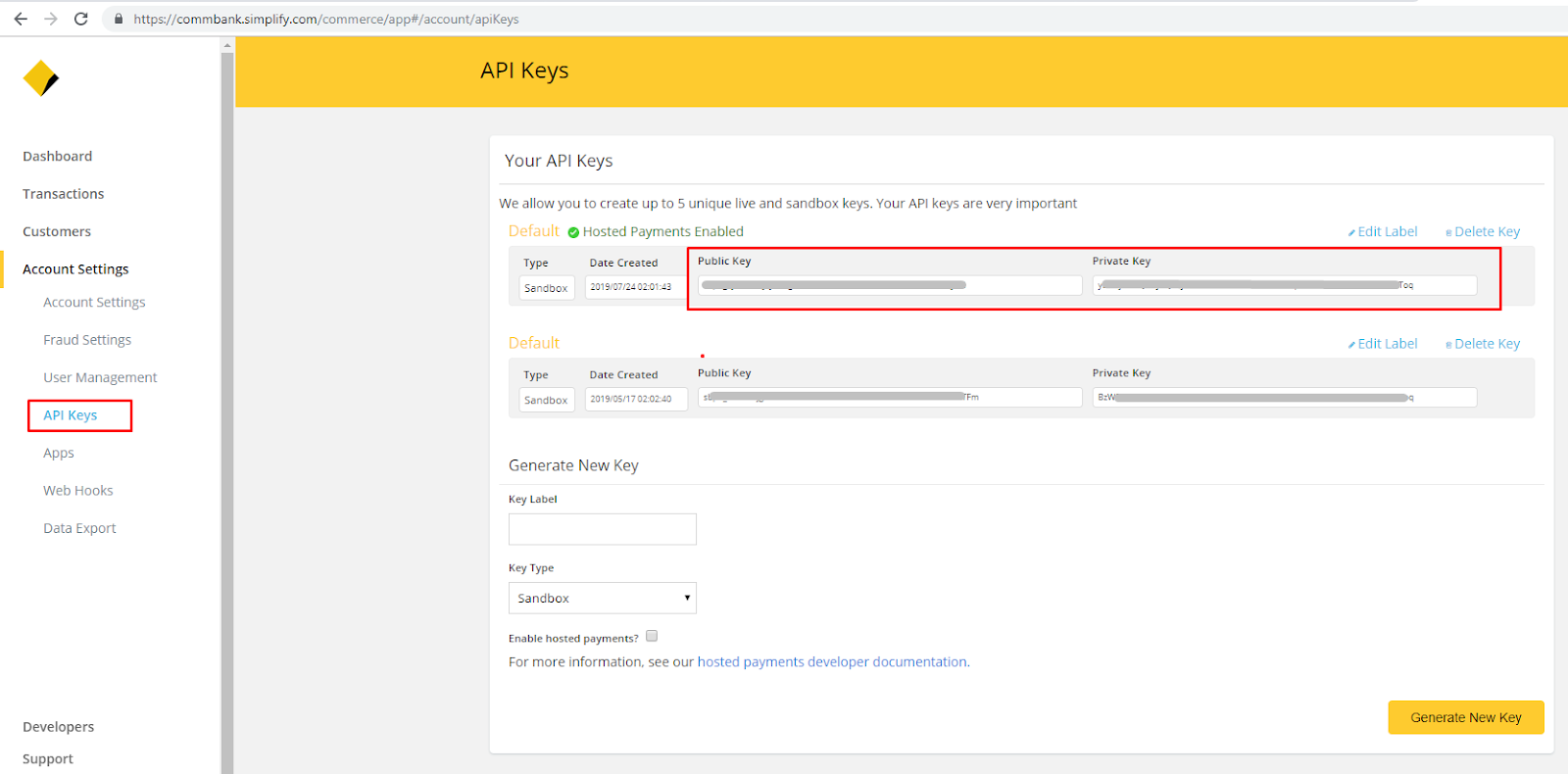Delete Key with Hosted Payments Enabled
The image size is (1568, 774).
pyautogui.click(x=1483, y=232)
